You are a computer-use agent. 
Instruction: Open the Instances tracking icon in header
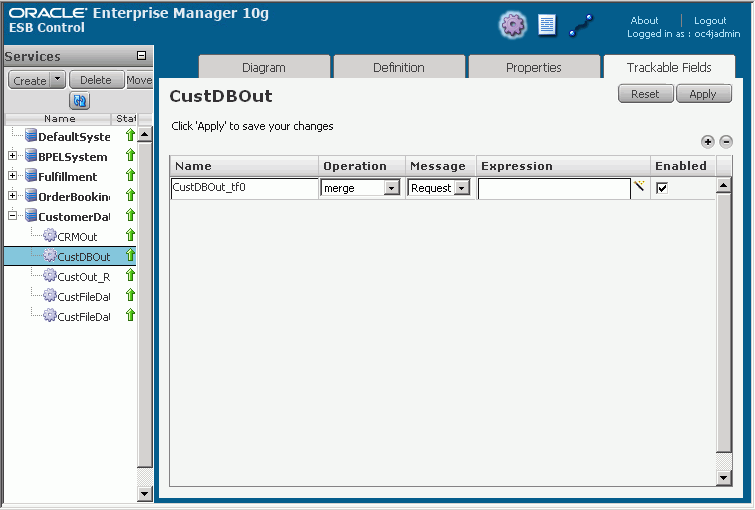coord(581,26)
